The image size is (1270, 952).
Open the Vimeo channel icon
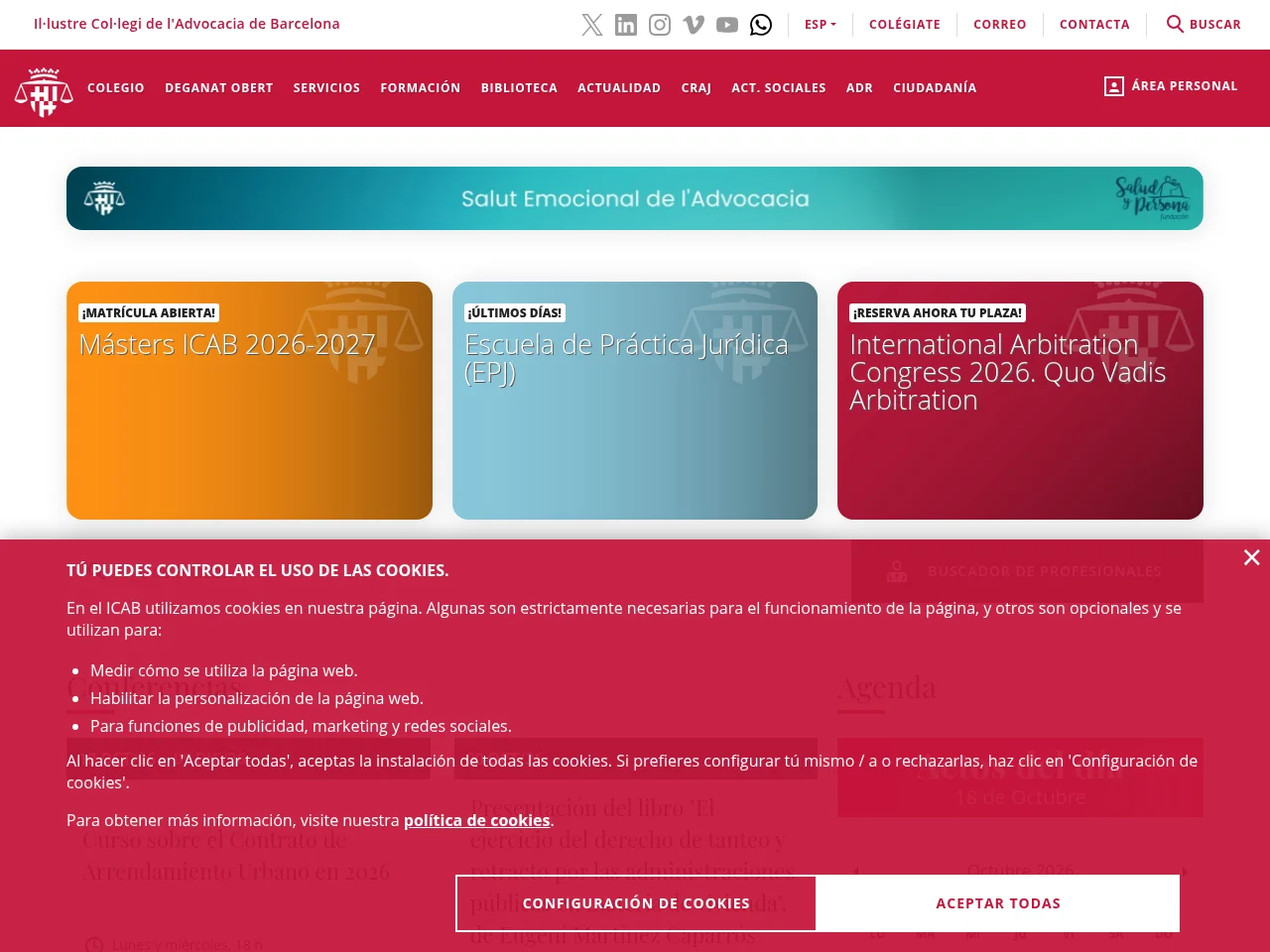(694, 25)
